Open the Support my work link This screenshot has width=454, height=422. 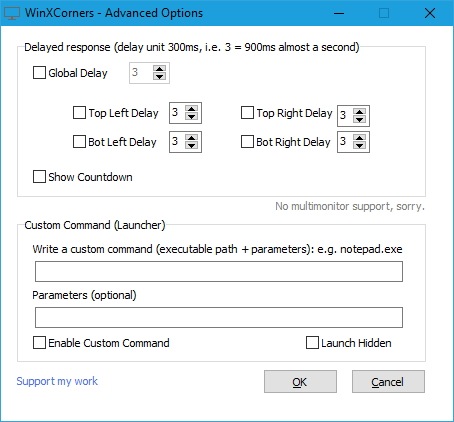(57, 381)
